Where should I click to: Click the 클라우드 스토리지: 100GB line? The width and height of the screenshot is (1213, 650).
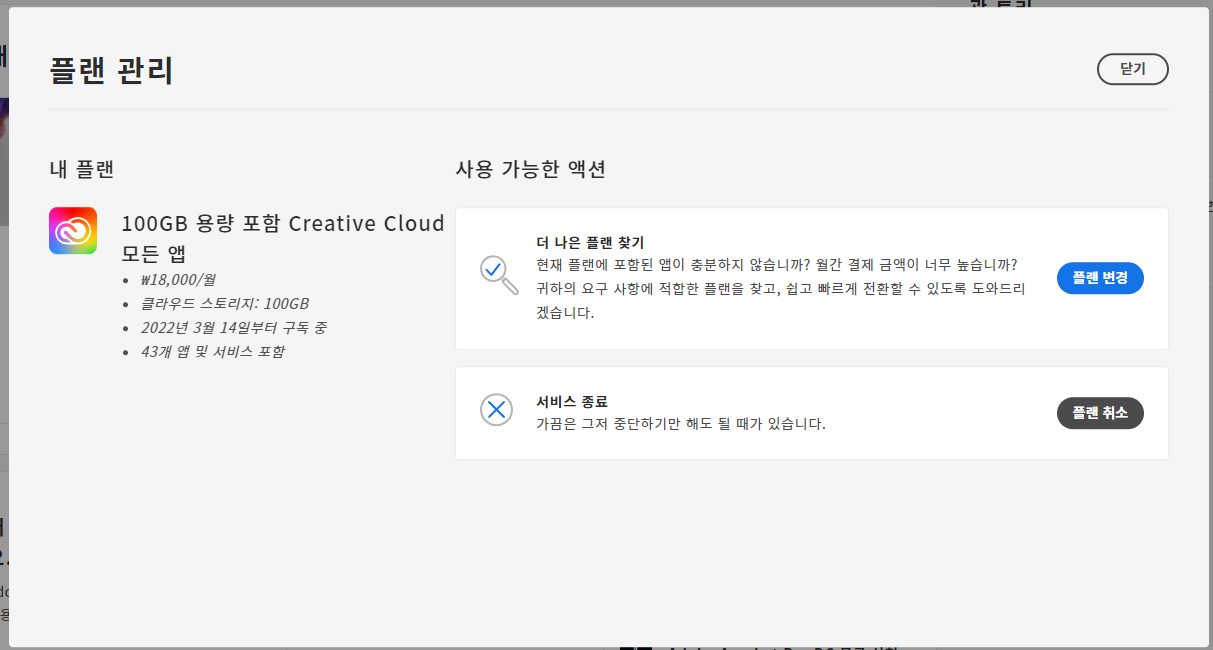click(224, 303)
